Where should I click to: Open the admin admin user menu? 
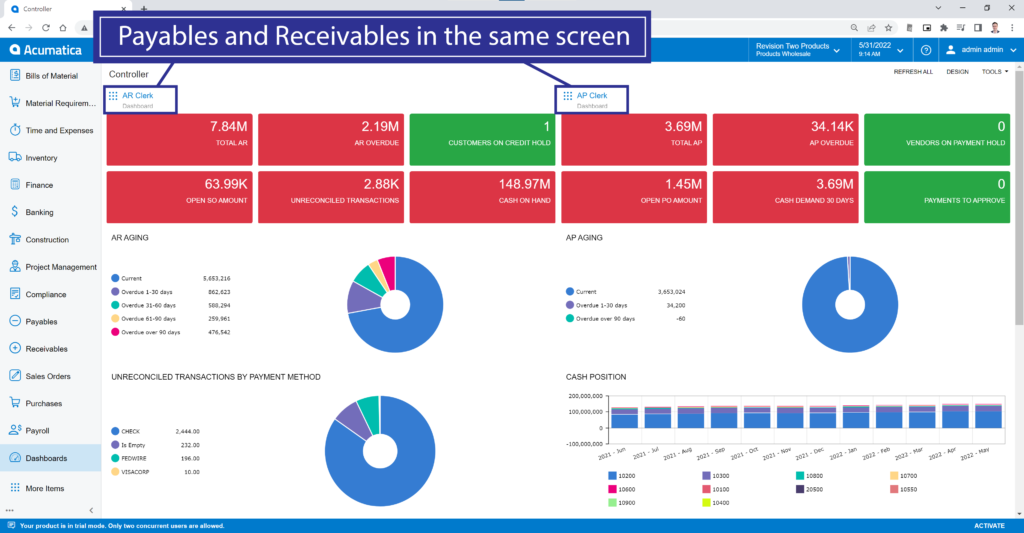click(x=981, y=50)
